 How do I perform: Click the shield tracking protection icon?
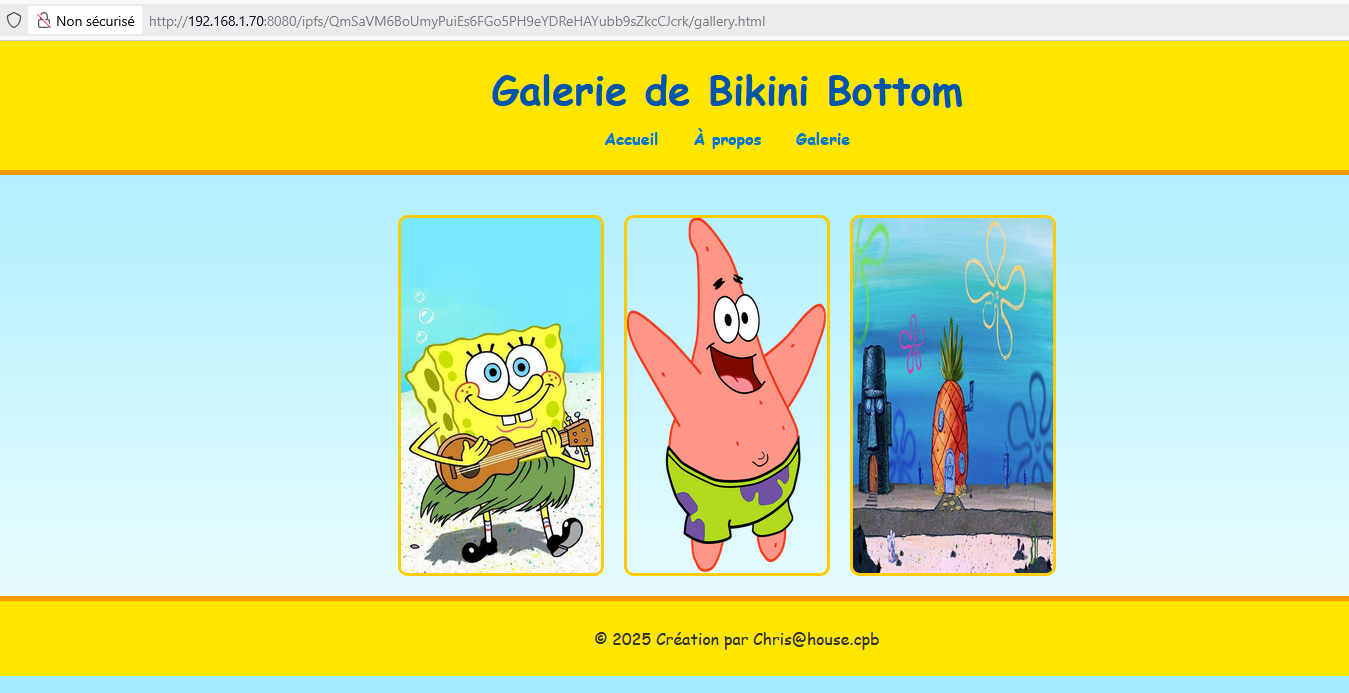14,20
